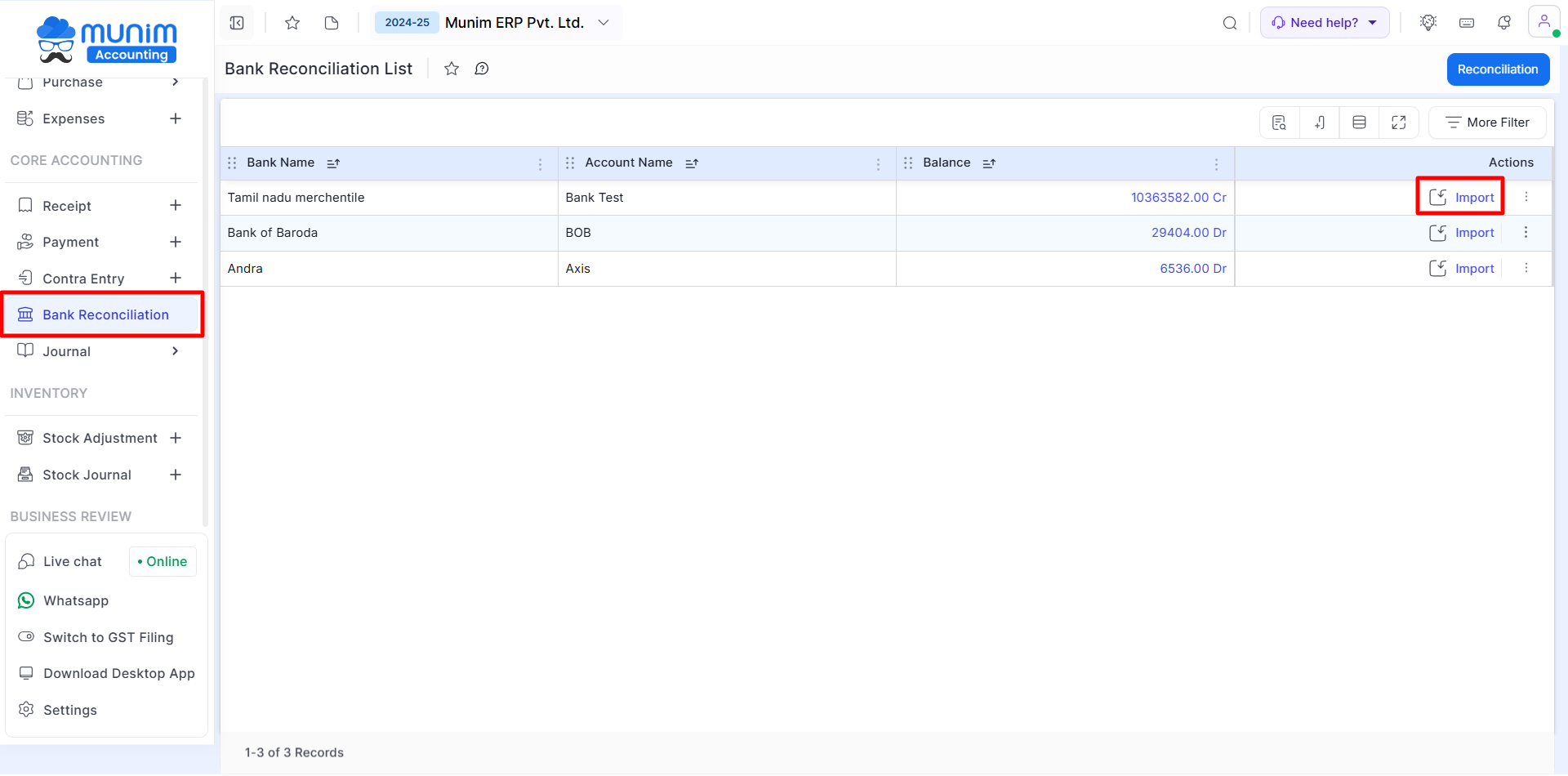Open Account Name column options menu
Screen dimensions: 1568x776
pos(878,164)
